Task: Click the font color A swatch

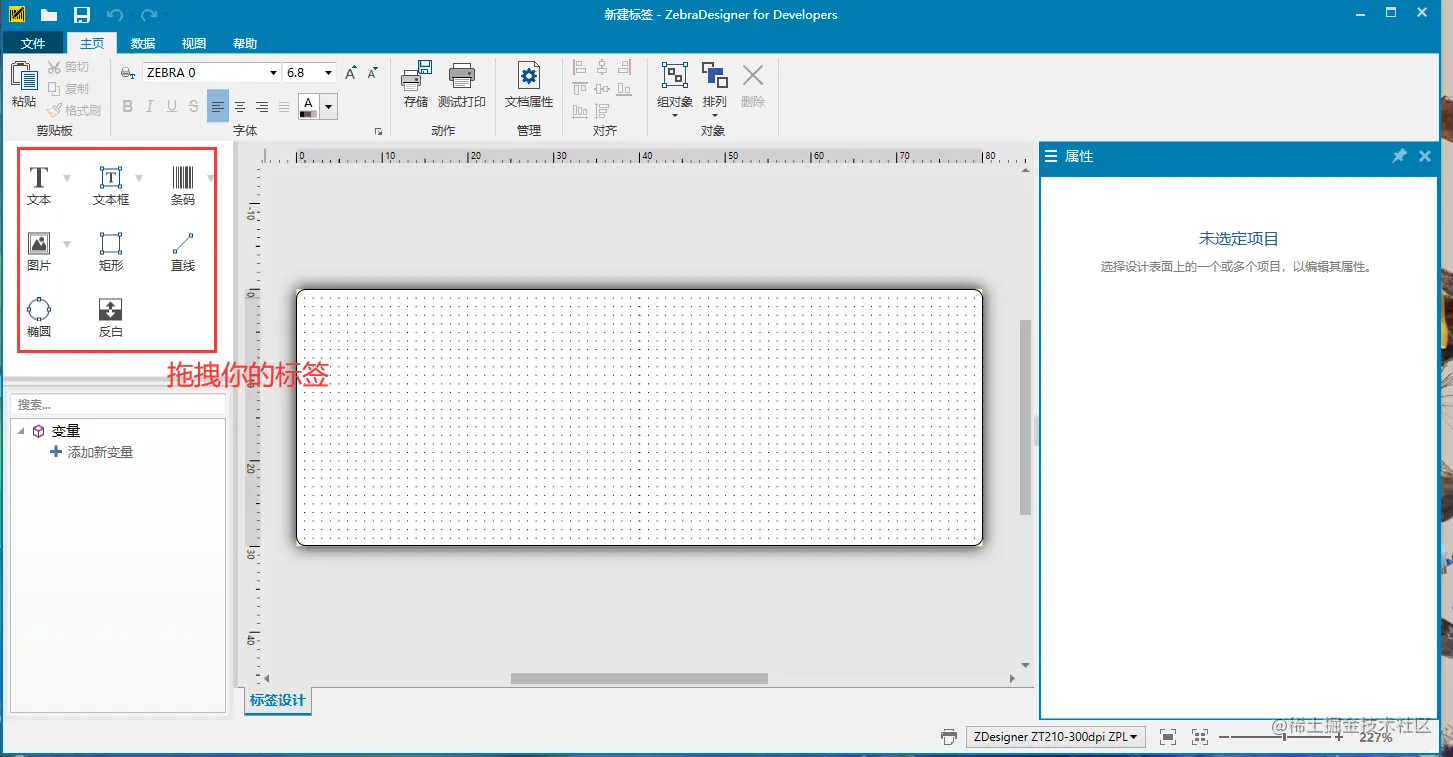Action: coord(309,107)
